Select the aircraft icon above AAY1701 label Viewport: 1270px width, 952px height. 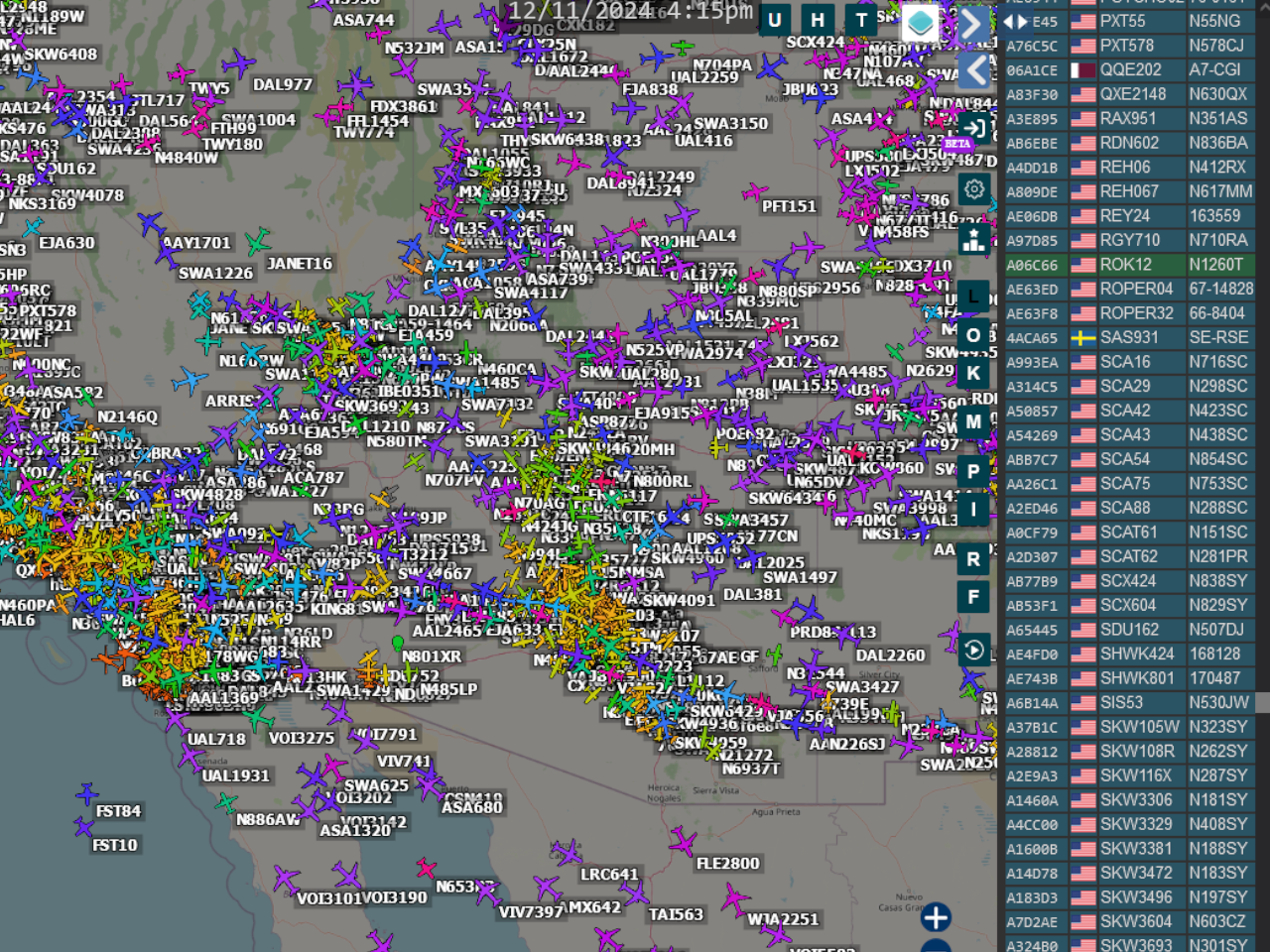pos(151,224)
